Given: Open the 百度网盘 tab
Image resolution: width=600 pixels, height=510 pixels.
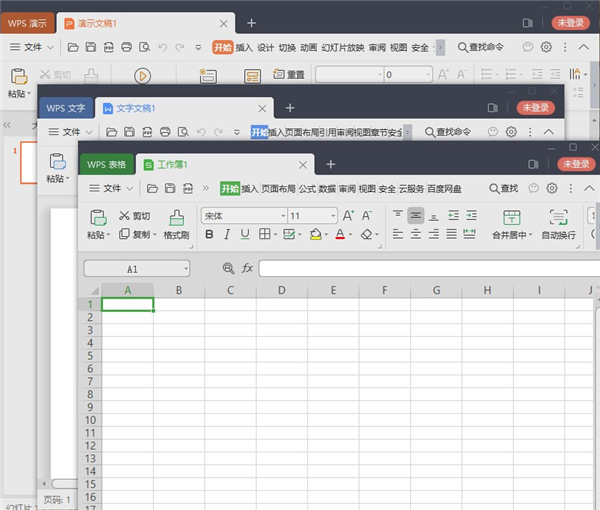Looking at the screenshot, I should (444, 189).
